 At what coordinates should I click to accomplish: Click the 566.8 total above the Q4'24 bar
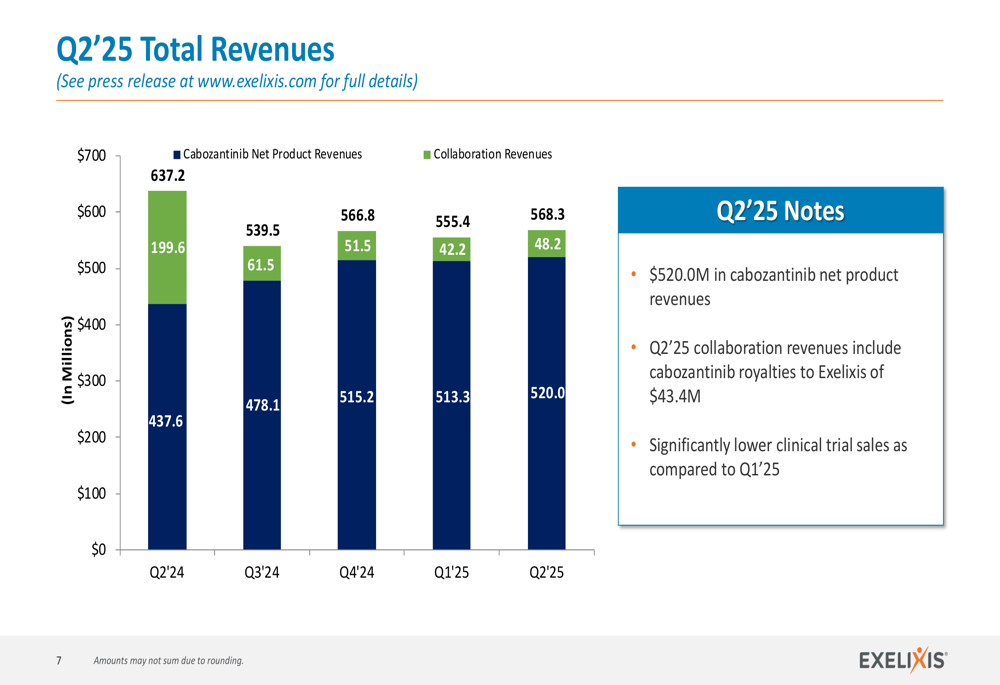tap(358, 216)
